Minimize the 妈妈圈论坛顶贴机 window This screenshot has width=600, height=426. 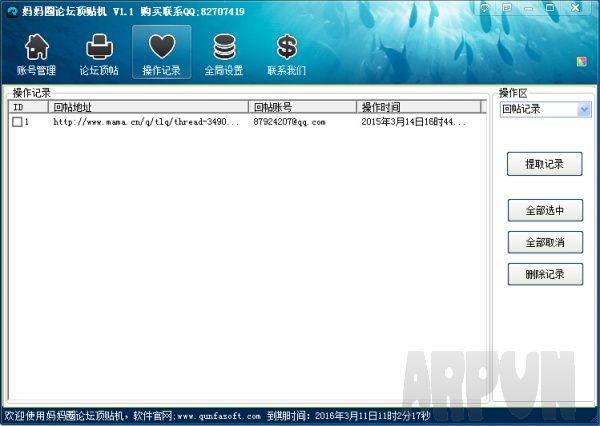pos(529,8)
